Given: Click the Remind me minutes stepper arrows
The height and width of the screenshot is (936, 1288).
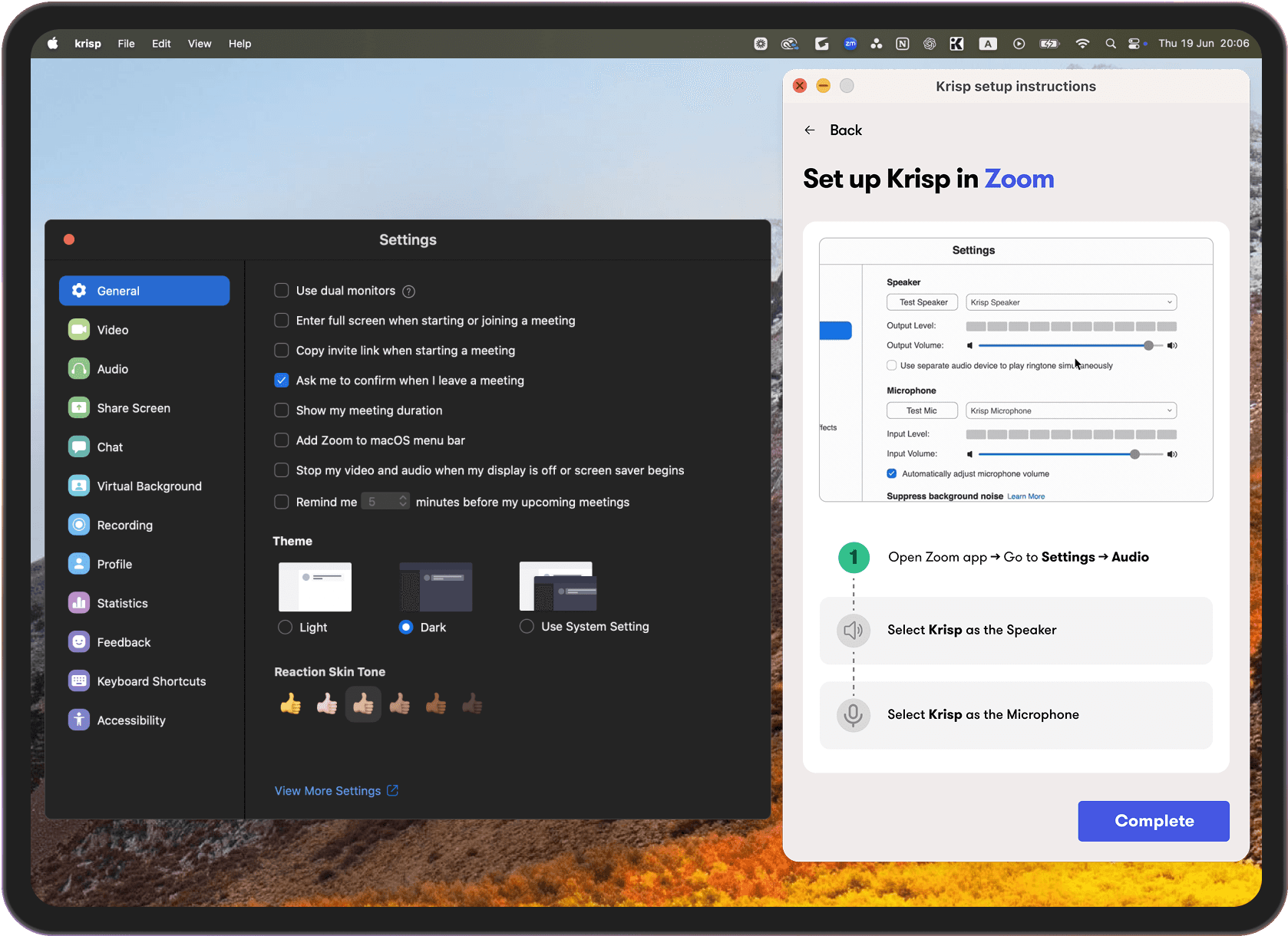Looking at the screenshot, I should click(x=403, y=501).
